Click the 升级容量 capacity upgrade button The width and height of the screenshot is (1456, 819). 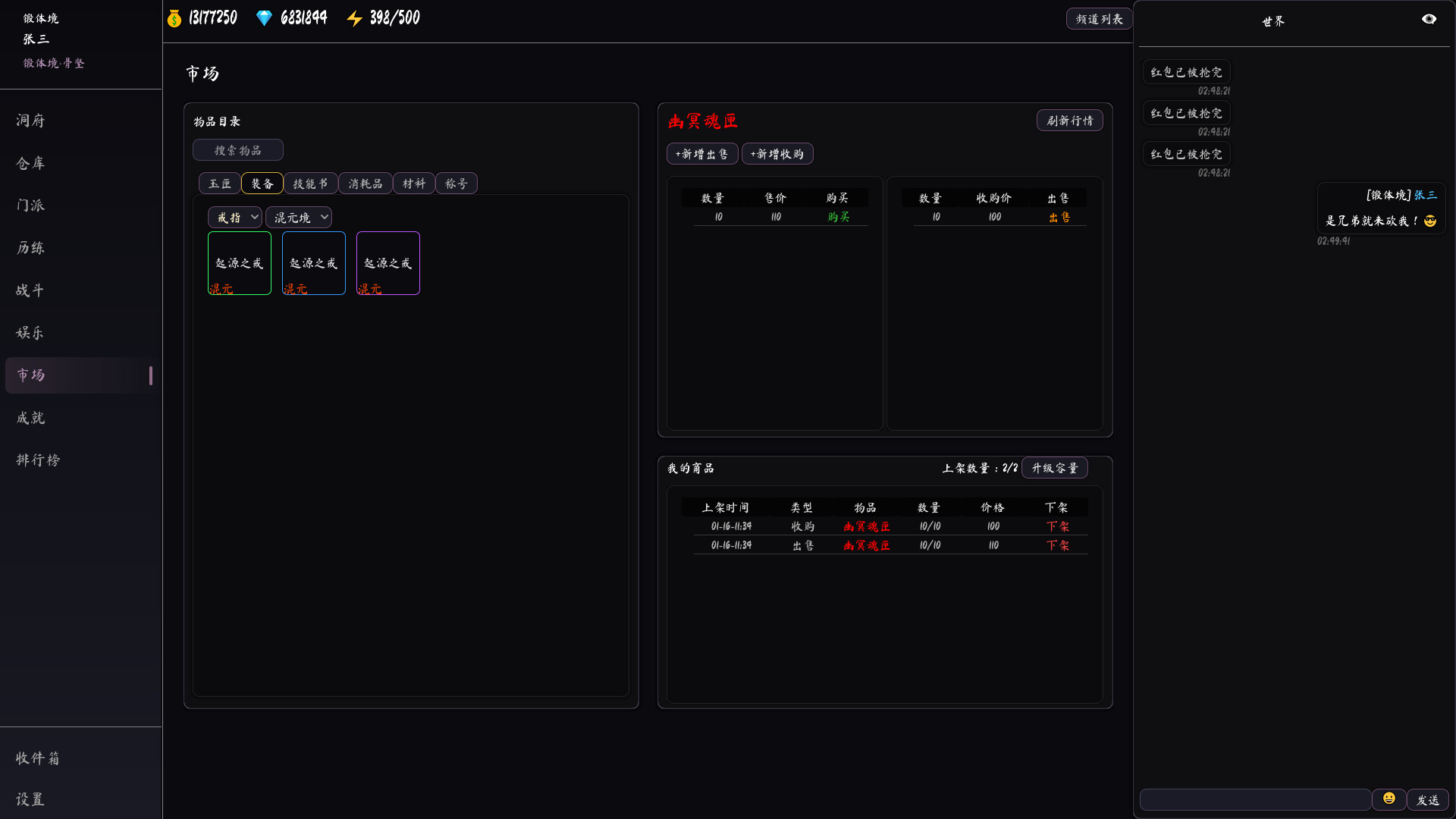coord(1055,467)
